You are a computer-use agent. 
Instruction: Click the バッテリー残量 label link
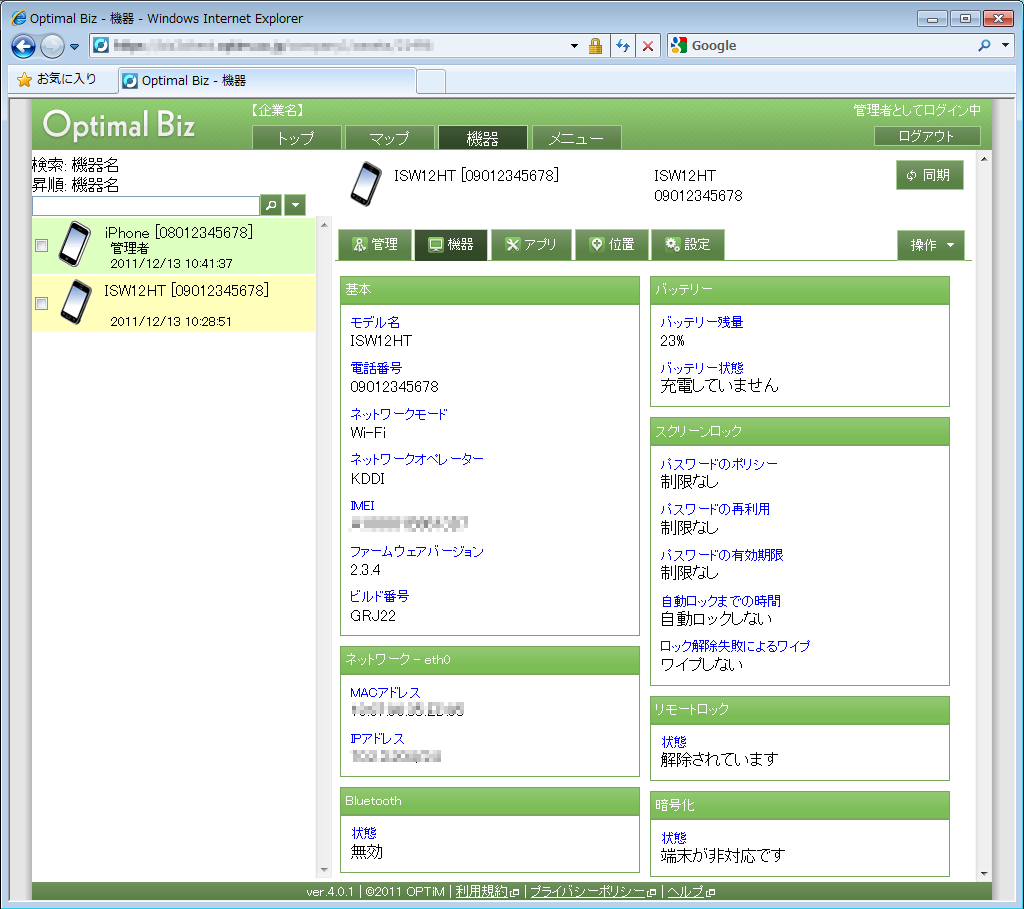pyautogui.click(x=702, y=322)
